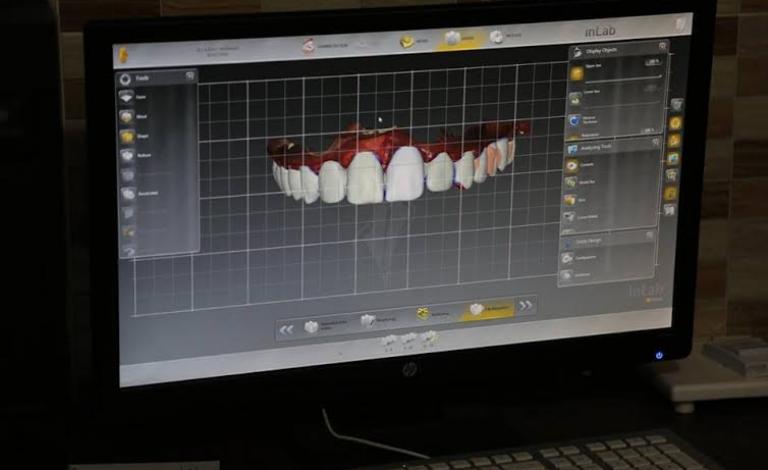This screenshot has width=768, height=470.
Task: Click the Reduce tool in Tools panel
Action: 127,155
